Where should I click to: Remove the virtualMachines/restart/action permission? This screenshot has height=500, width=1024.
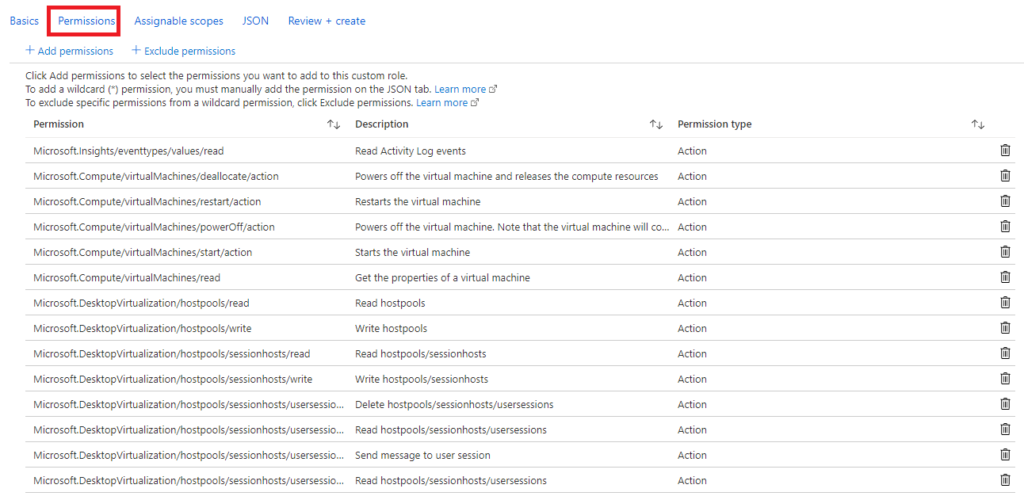(x=1005, y=201)
